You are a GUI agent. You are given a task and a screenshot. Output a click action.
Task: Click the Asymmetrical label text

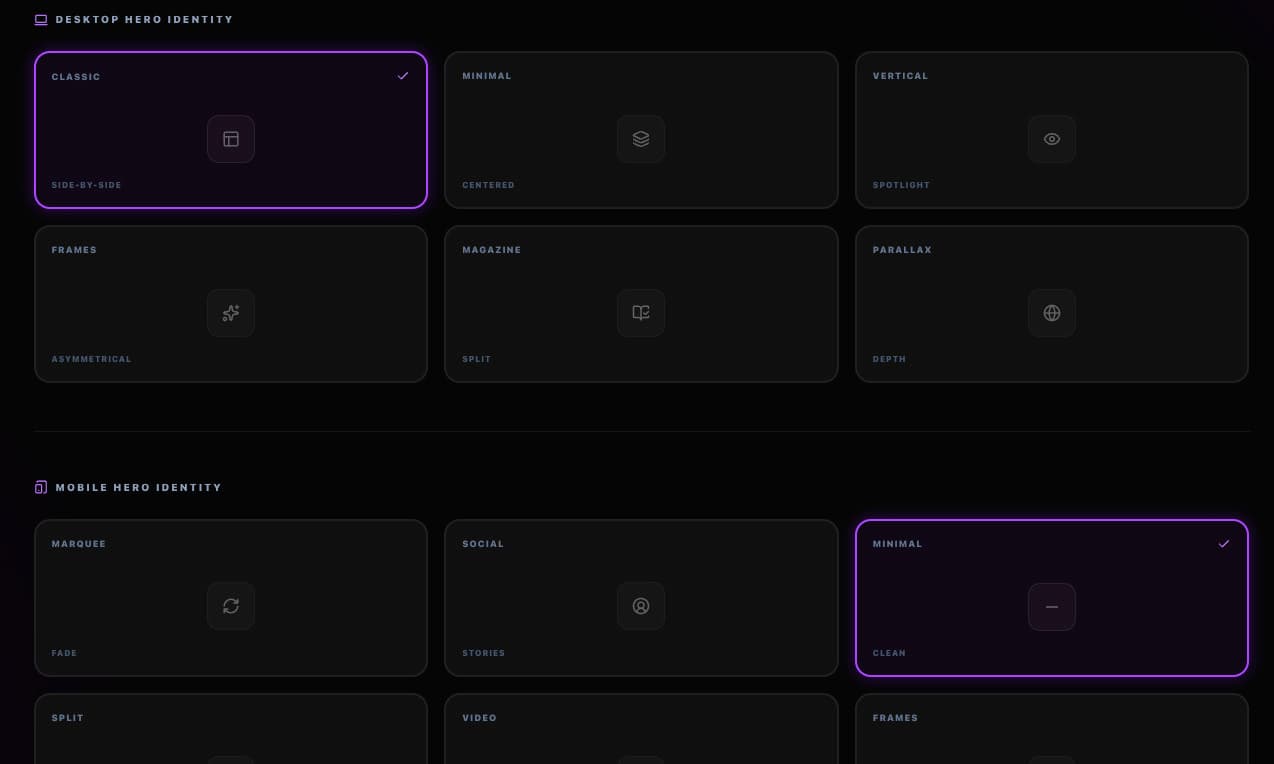click(x=91, y=359)
